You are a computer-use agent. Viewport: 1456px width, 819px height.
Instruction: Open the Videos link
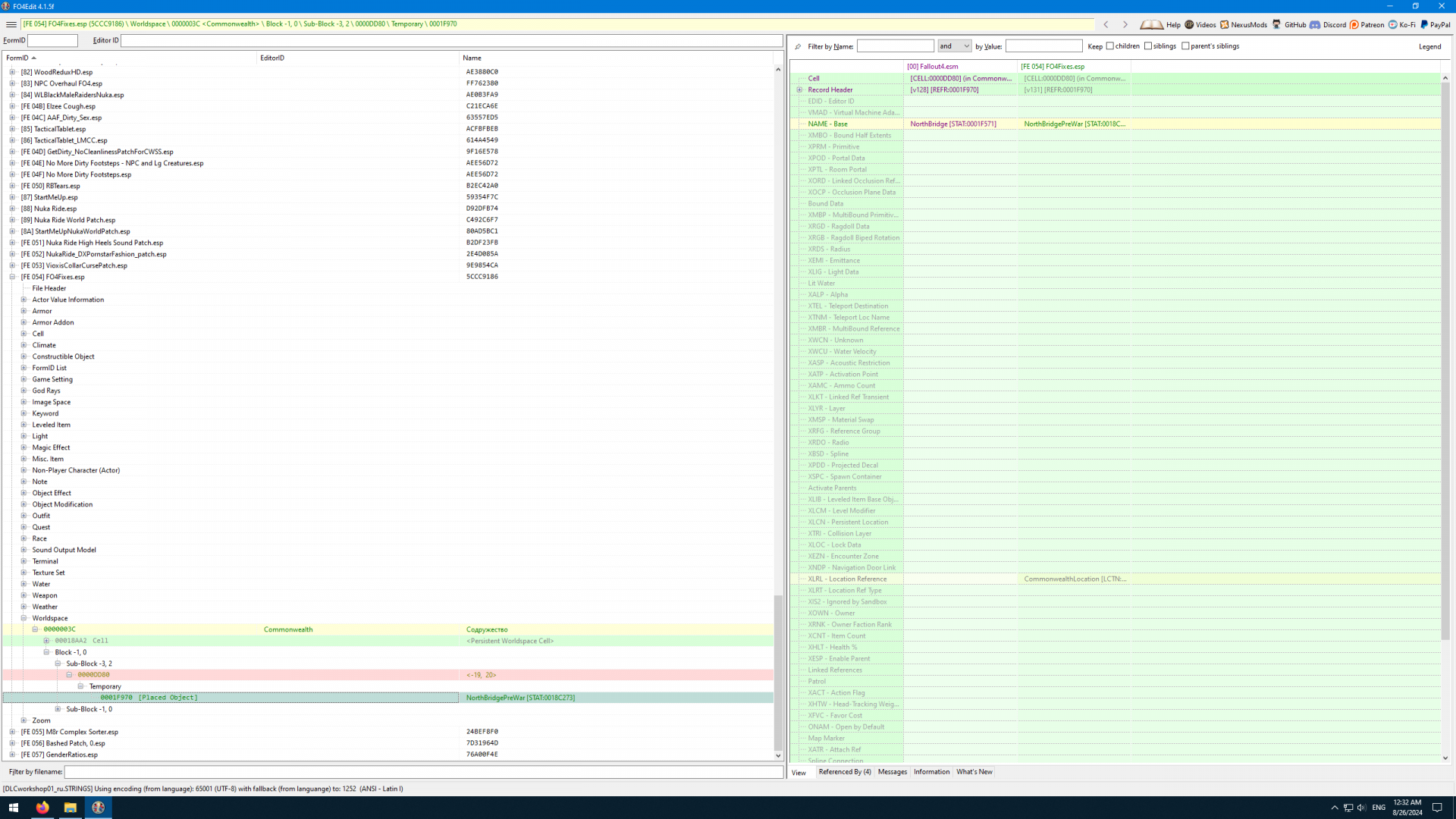pos(1200,24)
